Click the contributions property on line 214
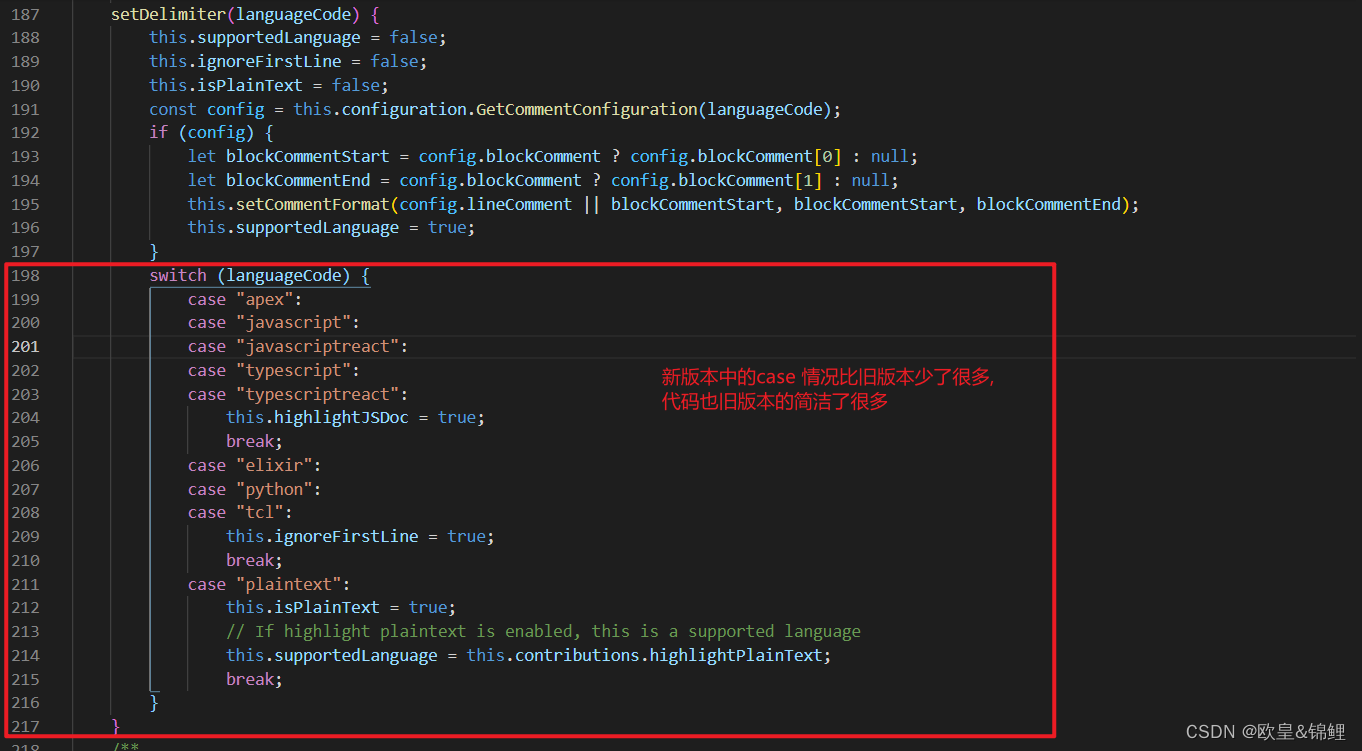Image resolution: width=1362 pixels, height=751 pixels. coord(576,656)
